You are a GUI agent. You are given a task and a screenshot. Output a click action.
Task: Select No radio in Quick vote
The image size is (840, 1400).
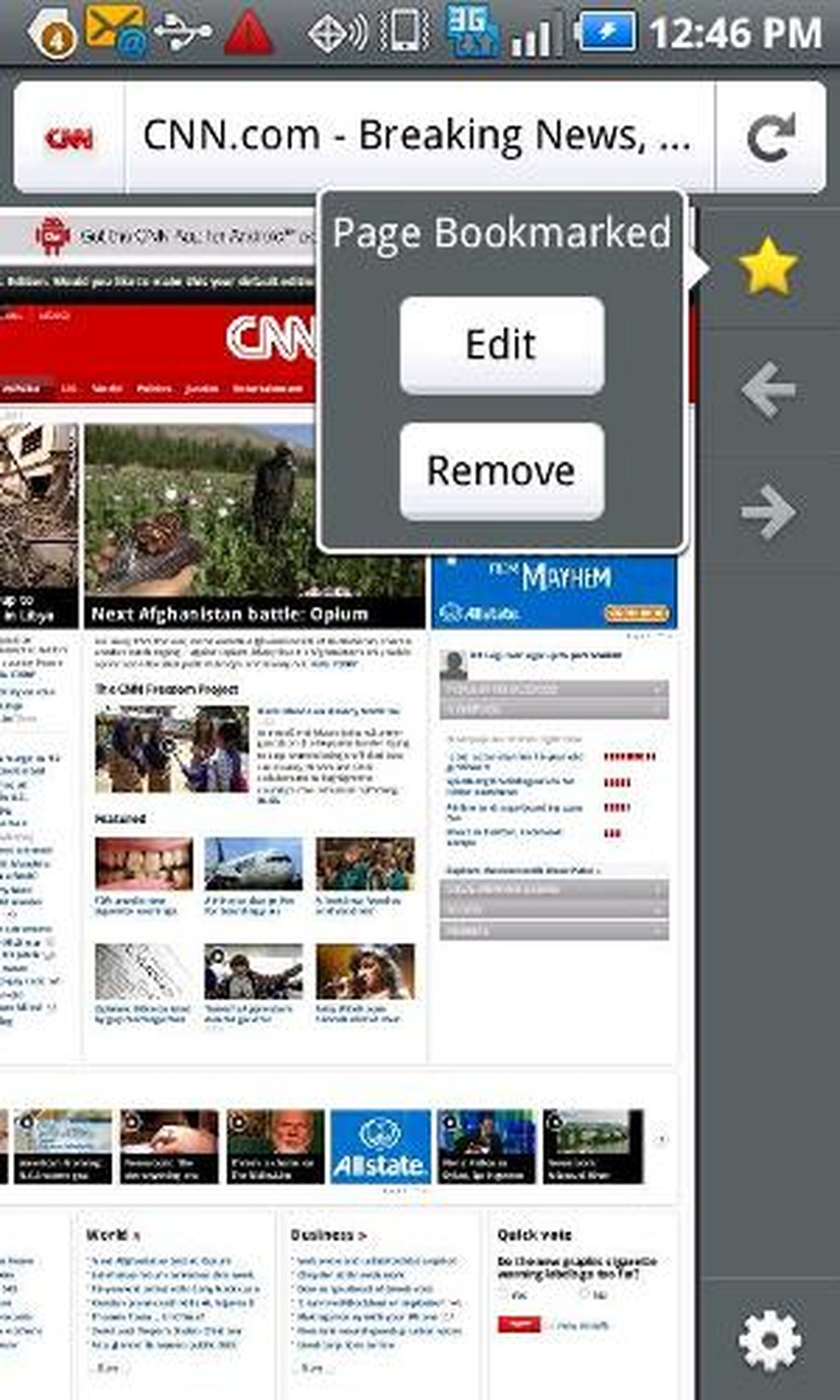click(585, 1295)
